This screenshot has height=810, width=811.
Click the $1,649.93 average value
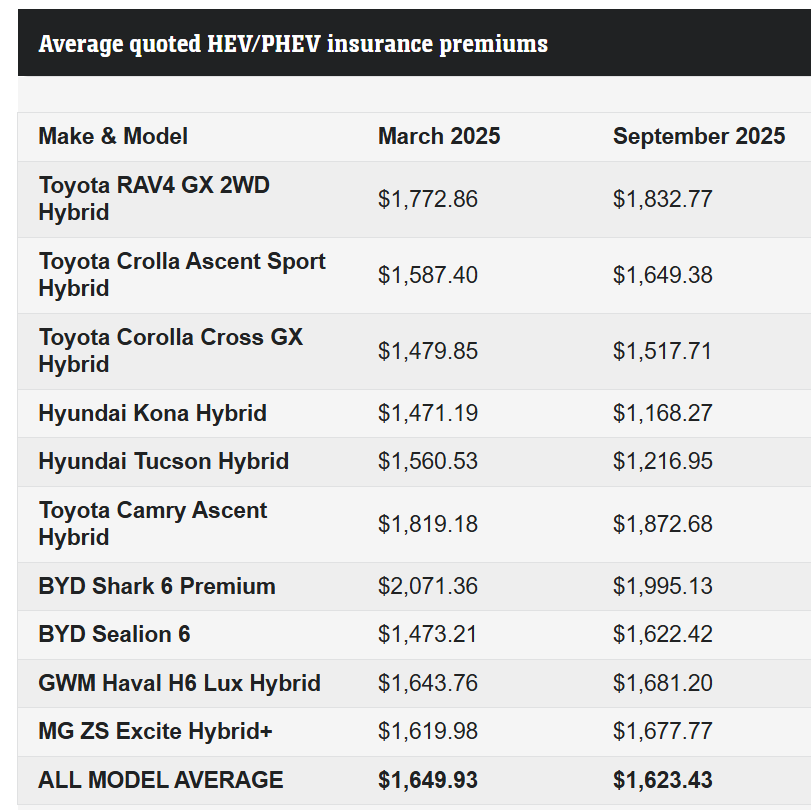coord(427,780)
